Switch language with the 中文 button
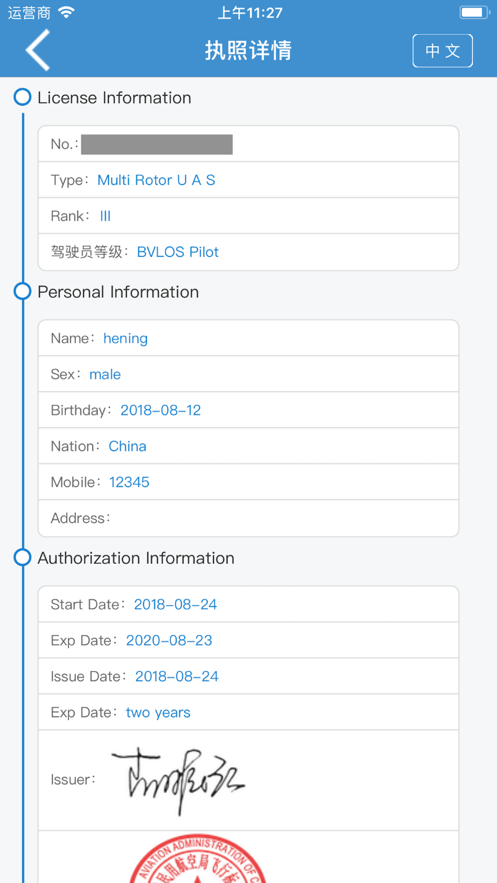 pos(442,51)
